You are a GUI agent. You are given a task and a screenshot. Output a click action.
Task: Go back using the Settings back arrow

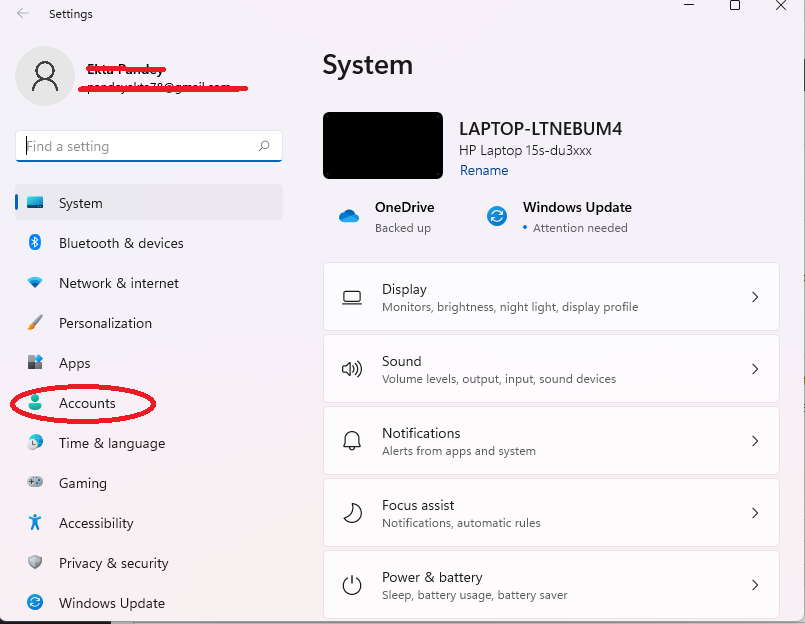[x=23, y=14]
